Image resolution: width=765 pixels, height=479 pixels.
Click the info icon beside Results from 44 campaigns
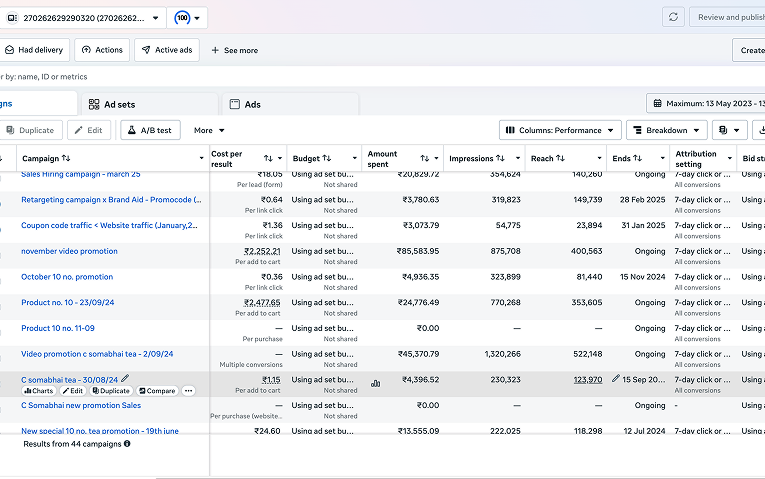(x=127, y=444)
